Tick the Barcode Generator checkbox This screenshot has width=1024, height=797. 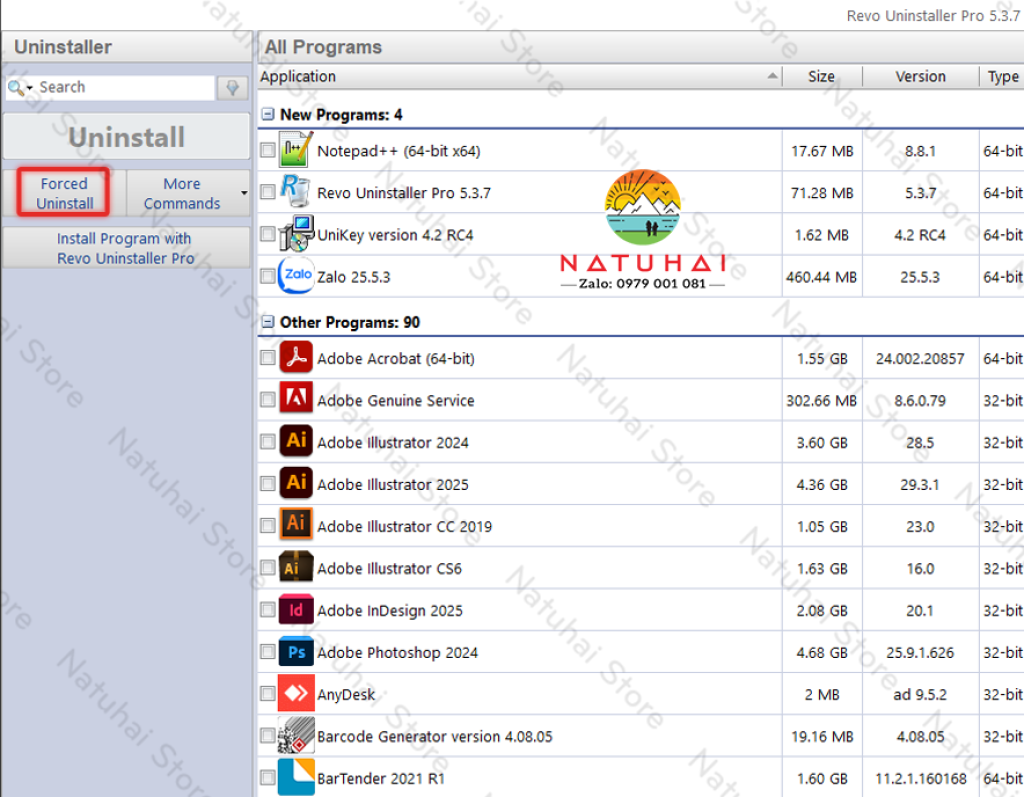267,736
